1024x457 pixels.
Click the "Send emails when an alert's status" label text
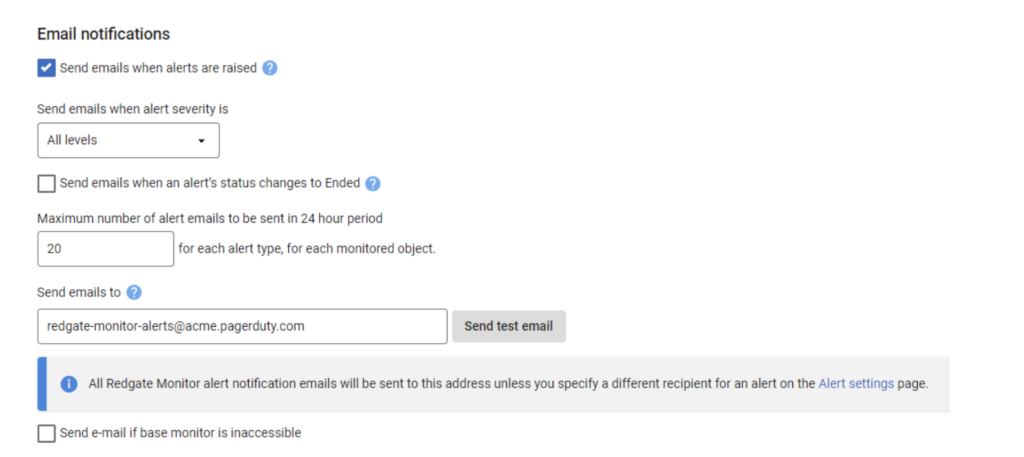pyautogui.click(x=209, y=183)
